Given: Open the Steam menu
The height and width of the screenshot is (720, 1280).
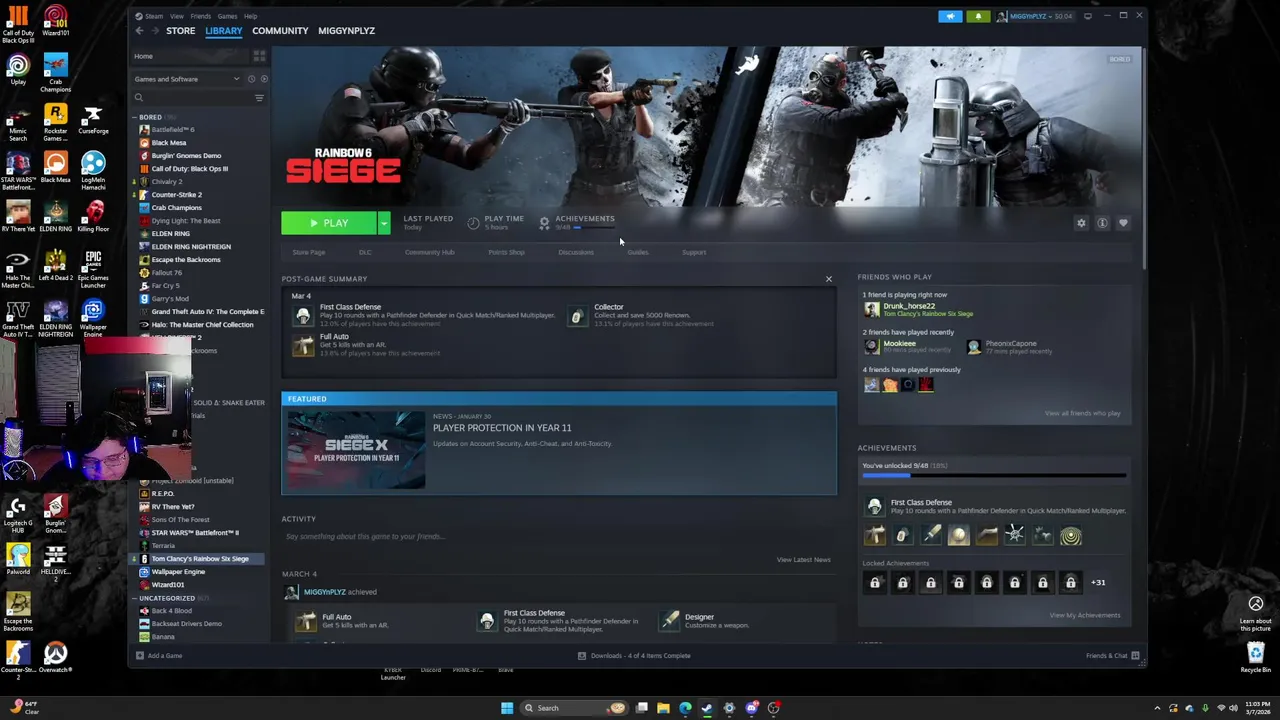Looking at the screenshot, I should coord(153,16).
